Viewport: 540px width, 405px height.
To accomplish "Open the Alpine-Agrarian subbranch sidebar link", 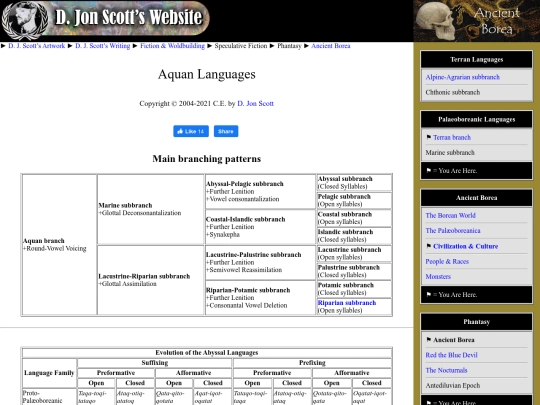I will [x=462, y=77].
